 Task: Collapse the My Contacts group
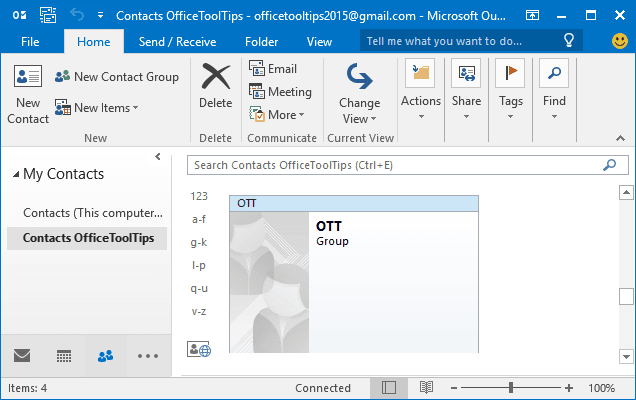click(16, 174)
